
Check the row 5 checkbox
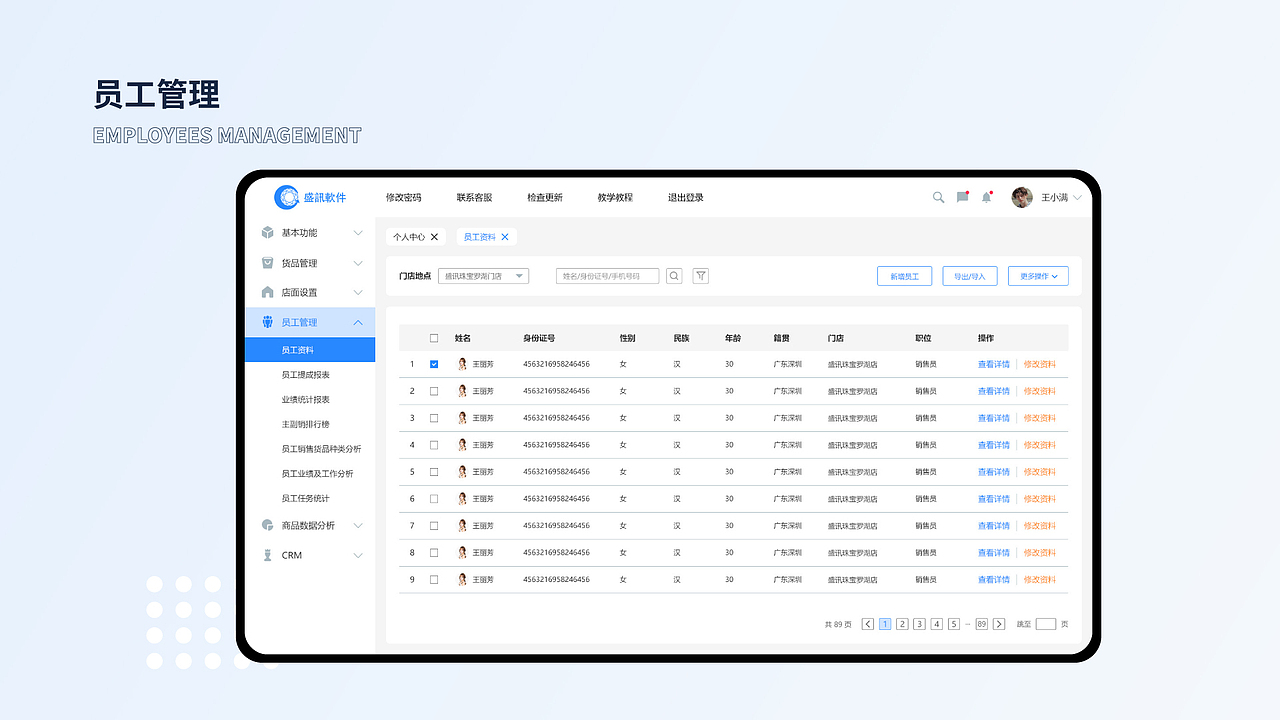434,472
